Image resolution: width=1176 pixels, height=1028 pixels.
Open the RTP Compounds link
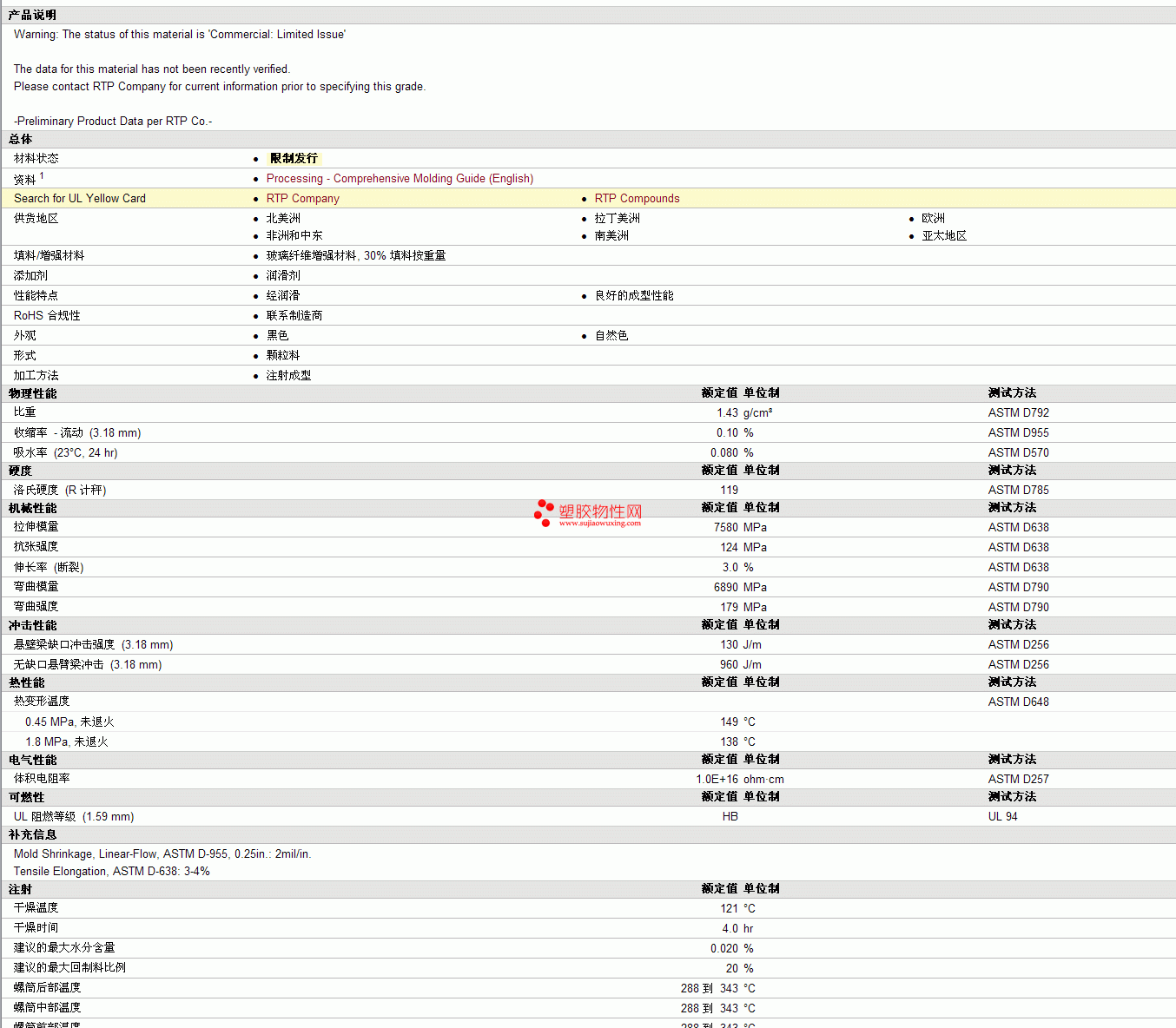click(637, 198)
